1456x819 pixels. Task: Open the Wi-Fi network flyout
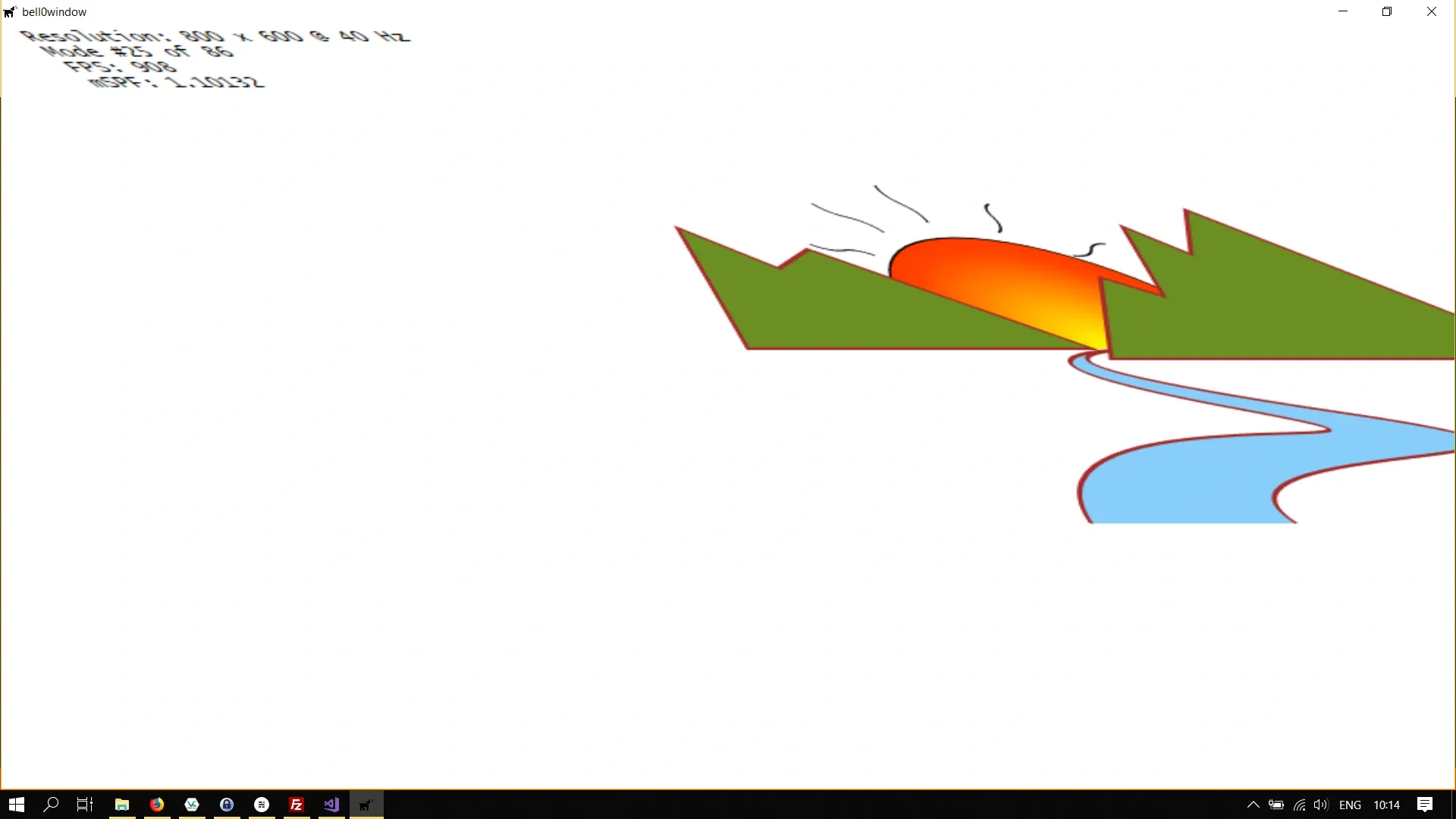[x=1299, y=805]
